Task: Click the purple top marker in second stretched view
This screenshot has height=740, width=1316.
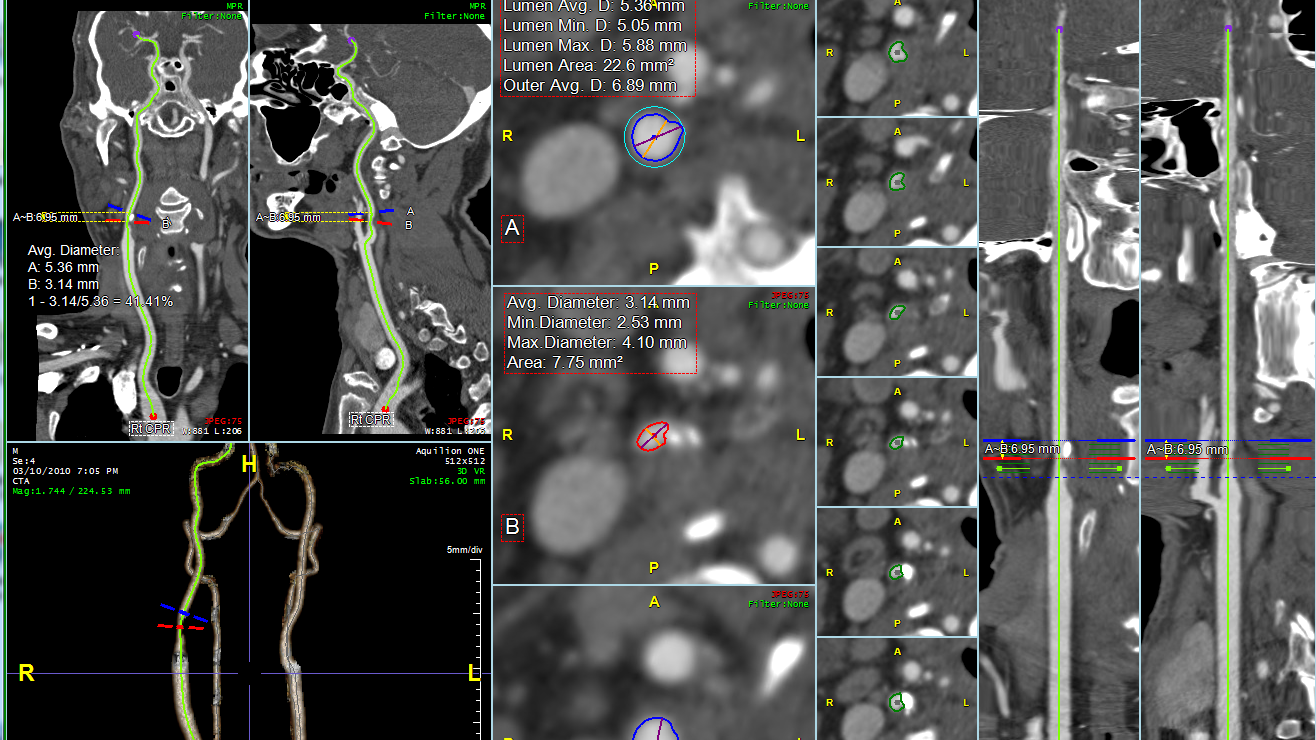Action: tap(1227, 29)
